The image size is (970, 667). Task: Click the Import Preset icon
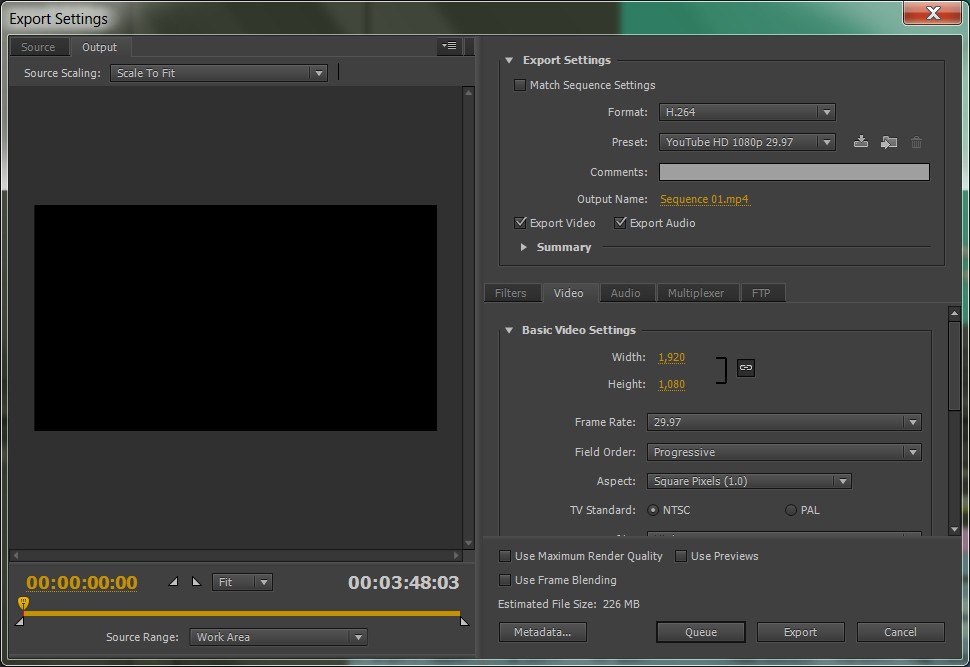click(888, 142)
